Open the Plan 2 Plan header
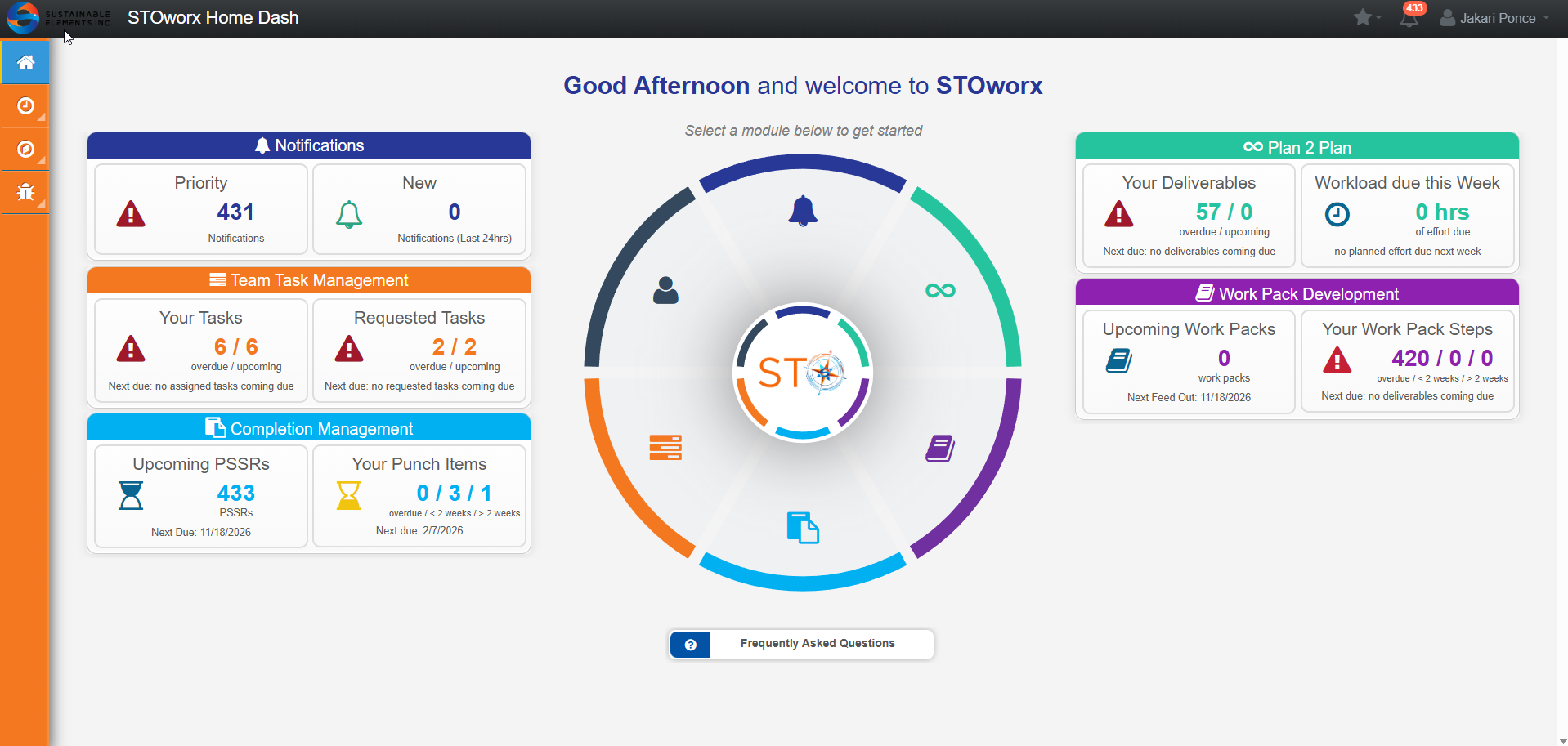Viewport: 1568px width, 746px height. click(x=1297, y=147)
